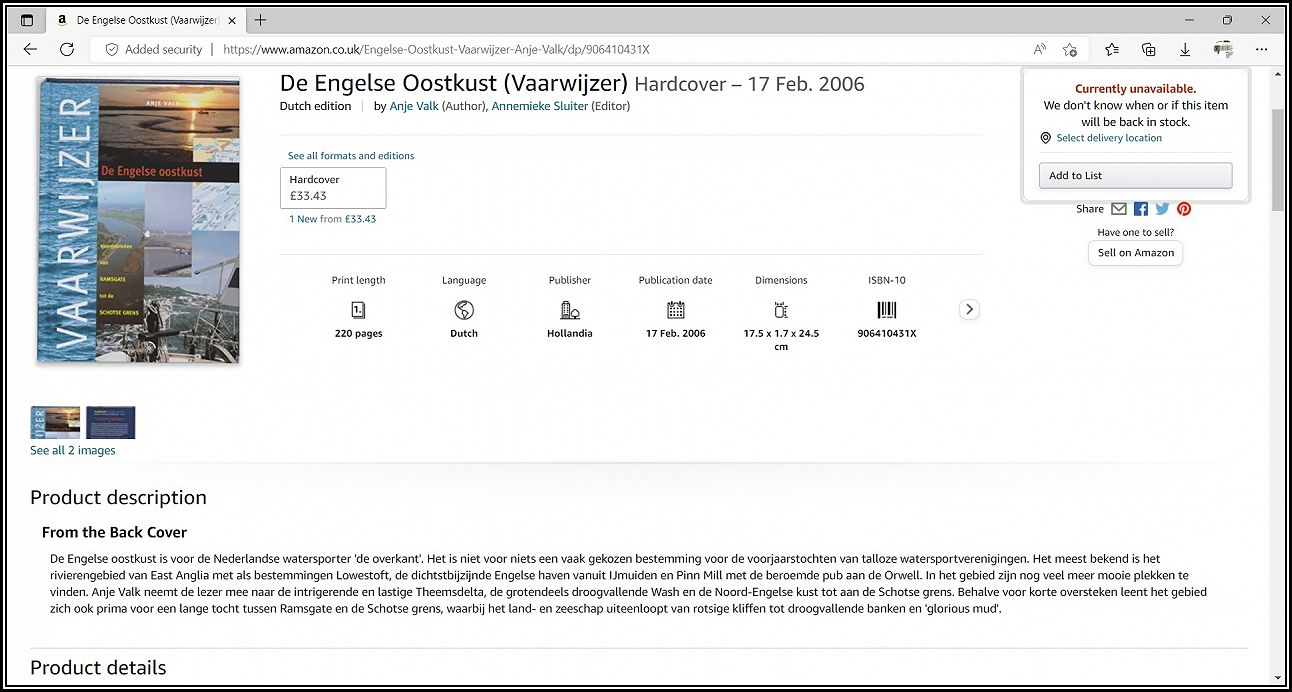Add this page to favorites
The image size is (1292, 692).
pos(1069,49)
